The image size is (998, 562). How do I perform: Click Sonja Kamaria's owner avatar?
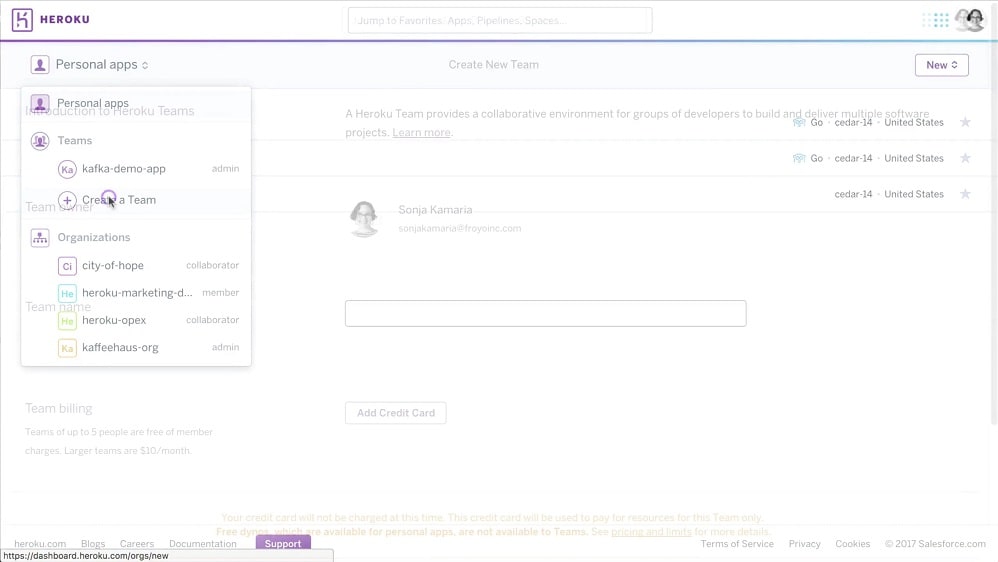point(364,219)
